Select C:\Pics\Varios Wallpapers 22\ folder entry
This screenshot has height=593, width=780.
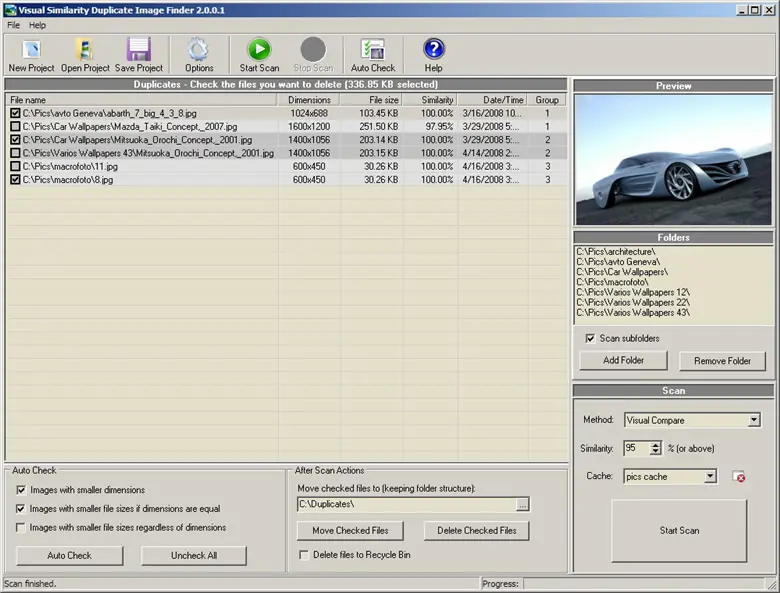633,302
